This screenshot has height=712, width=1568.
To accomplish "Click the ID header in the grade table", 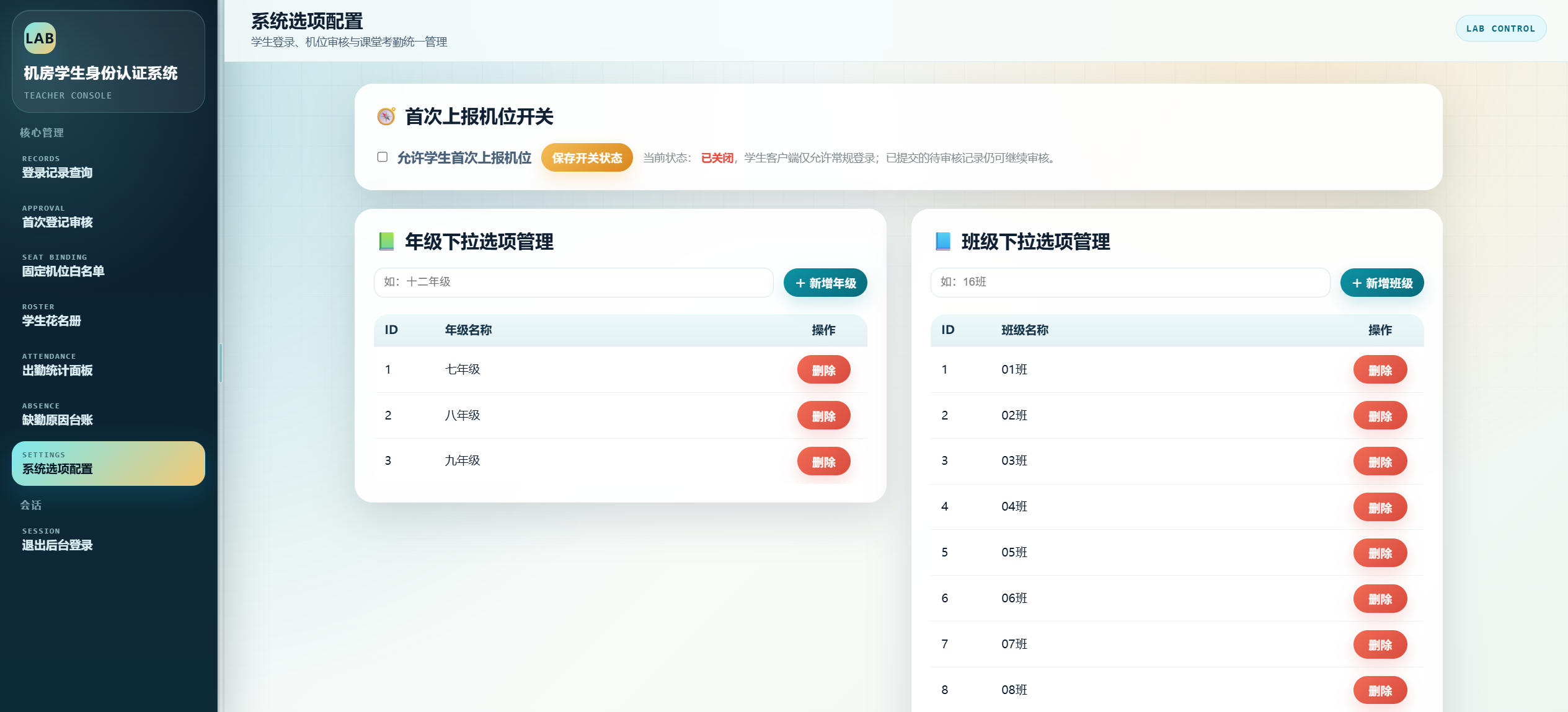I will coord(391,330).
